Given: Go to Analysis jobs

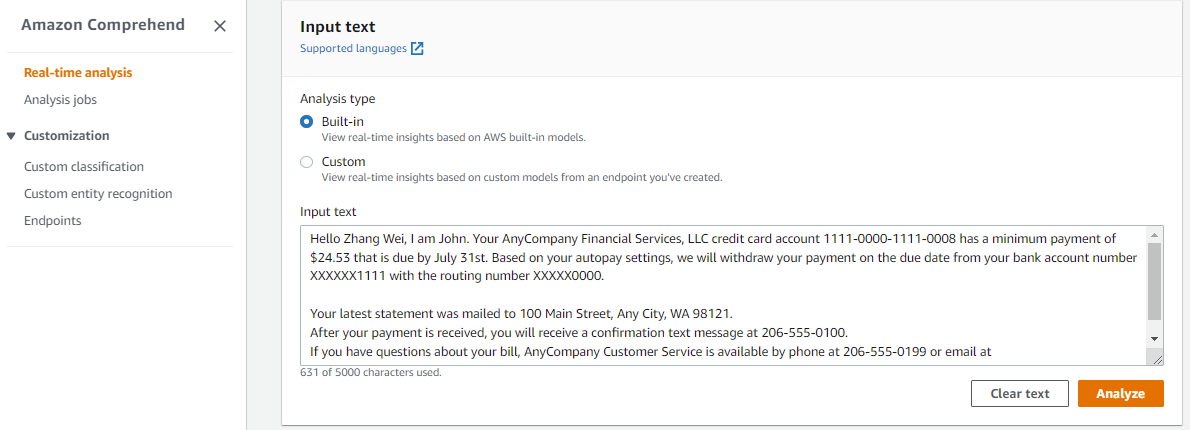Looking at the screenshot, I should point(60,99).
